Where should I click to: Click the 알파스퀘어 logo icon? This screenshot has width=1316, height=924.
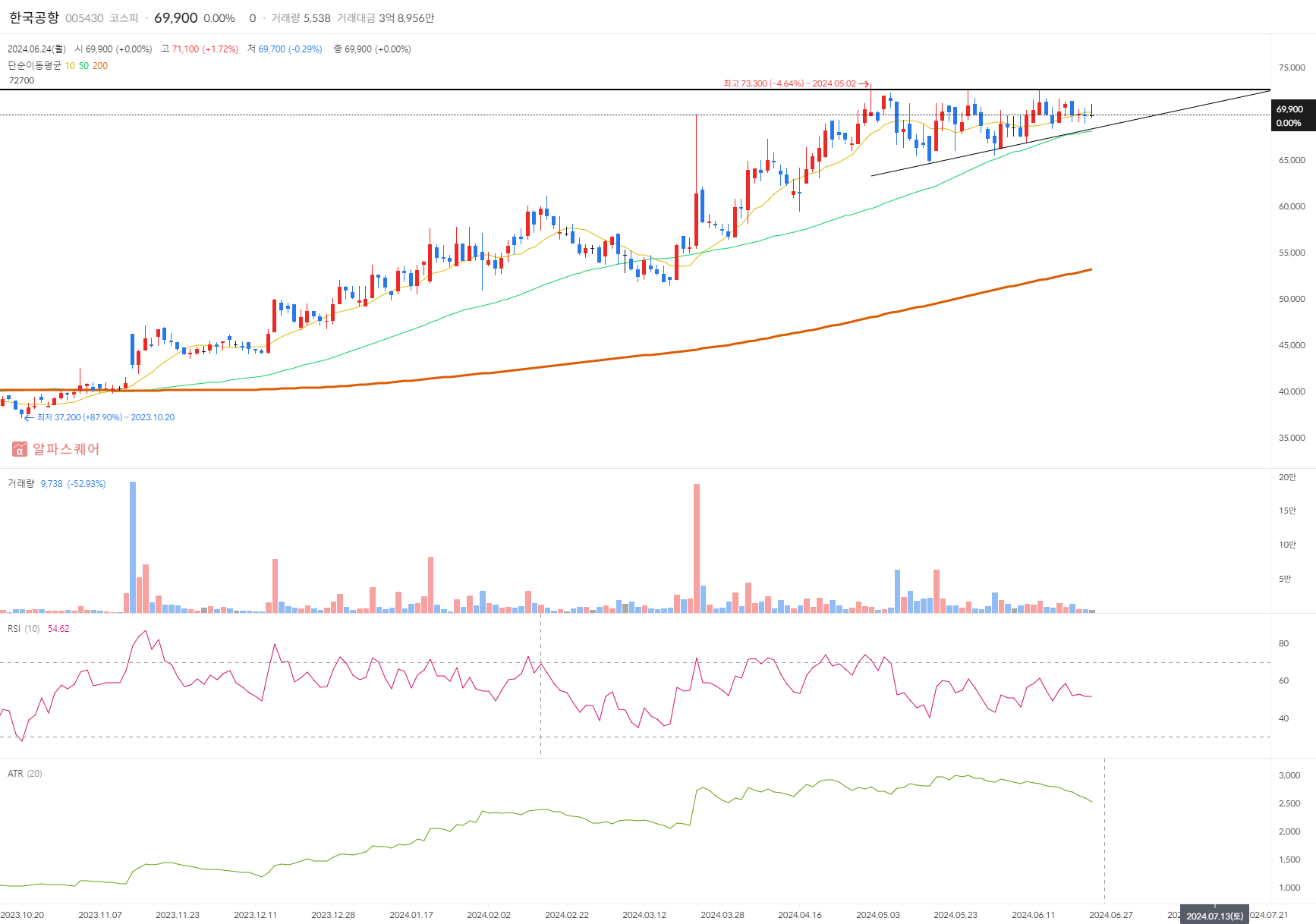click(20, 449)
